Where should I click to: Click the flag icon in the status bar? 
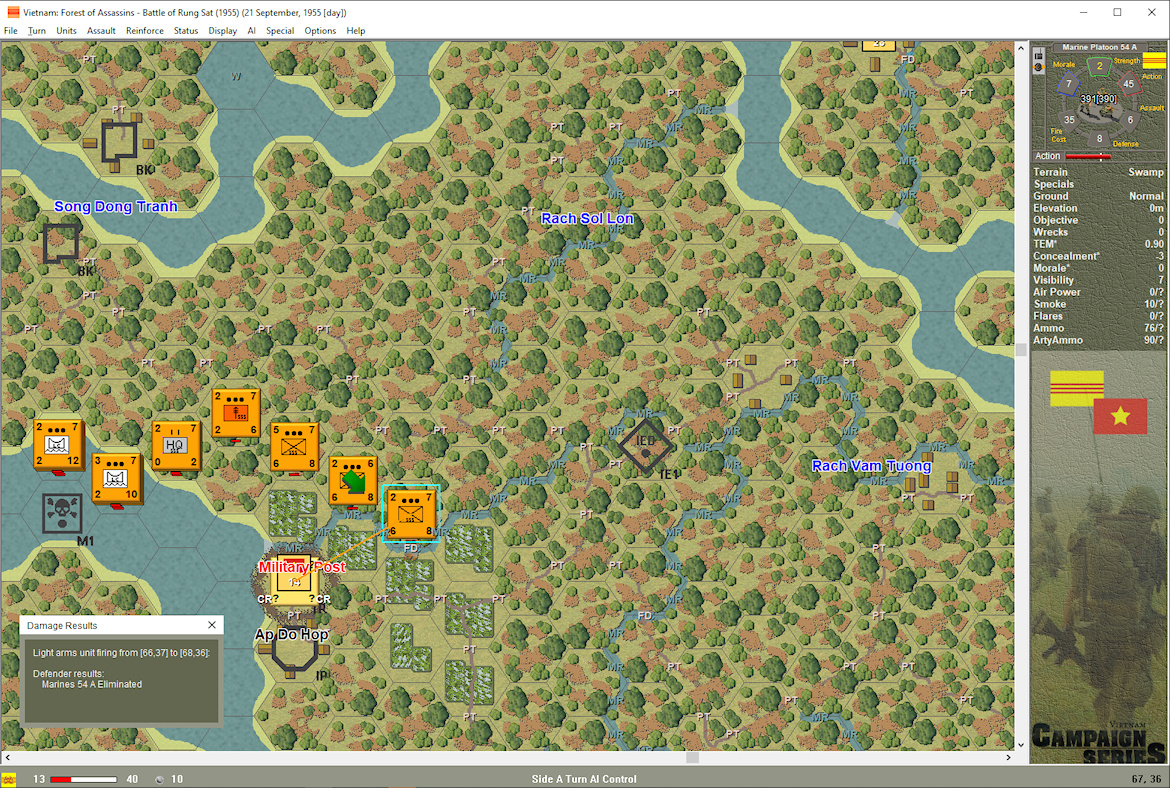coord(9,779)
